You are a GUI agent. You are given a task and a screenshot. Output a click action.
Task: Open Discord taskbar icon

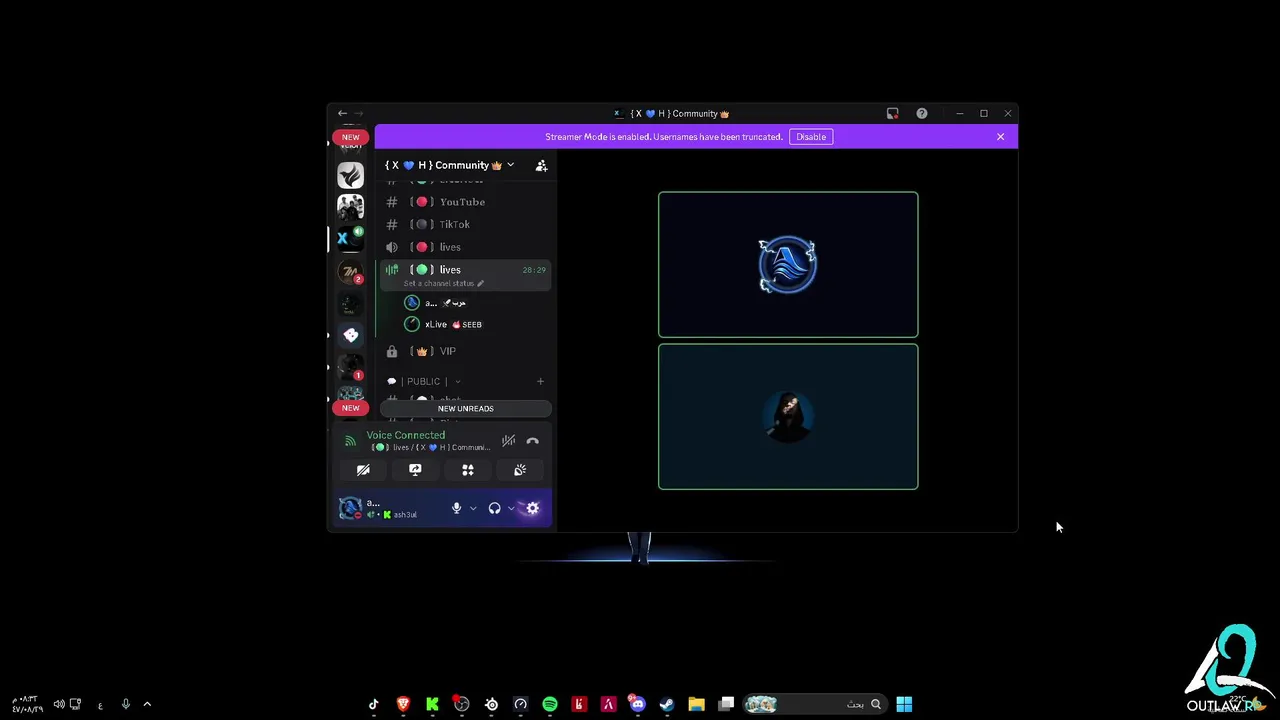(638, 704)
